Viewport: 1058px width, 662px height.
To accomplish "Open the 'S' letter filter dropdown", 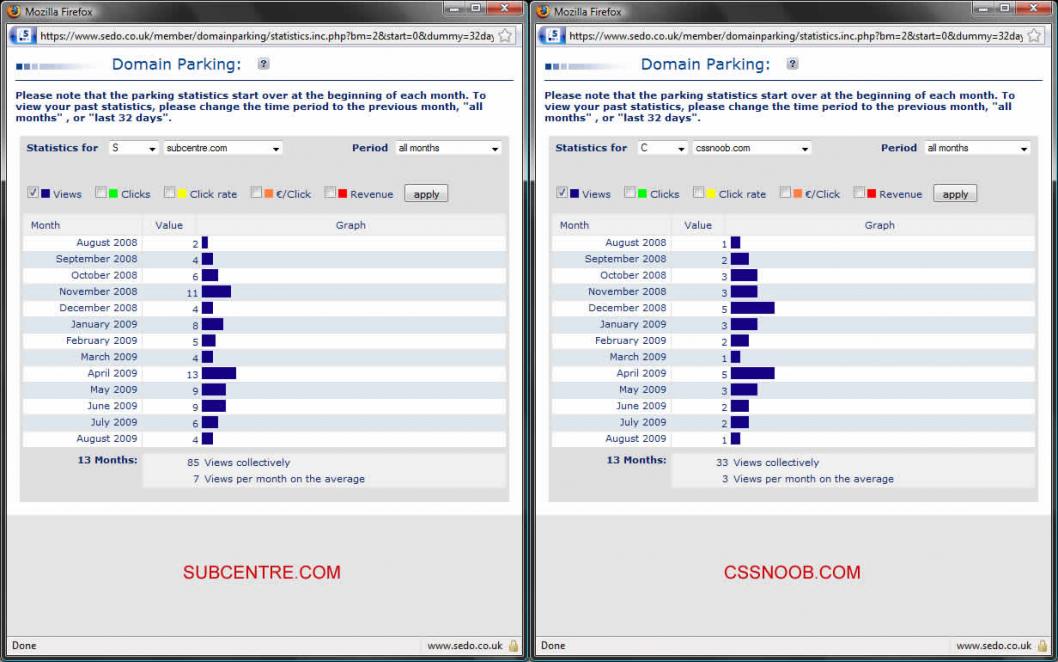I will [133, 148].
